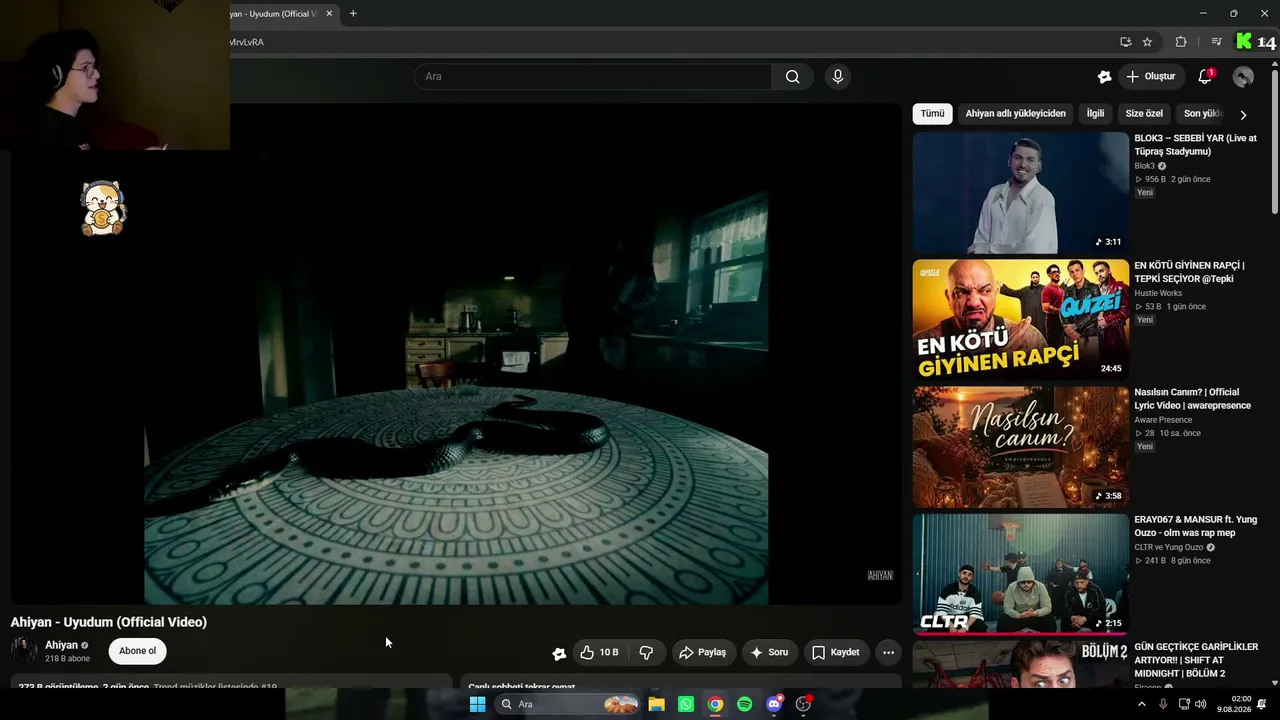Click the Blok3 channel name
Screen dimensions: 1280x720
pyautogui.click(x=1144, y=166)
